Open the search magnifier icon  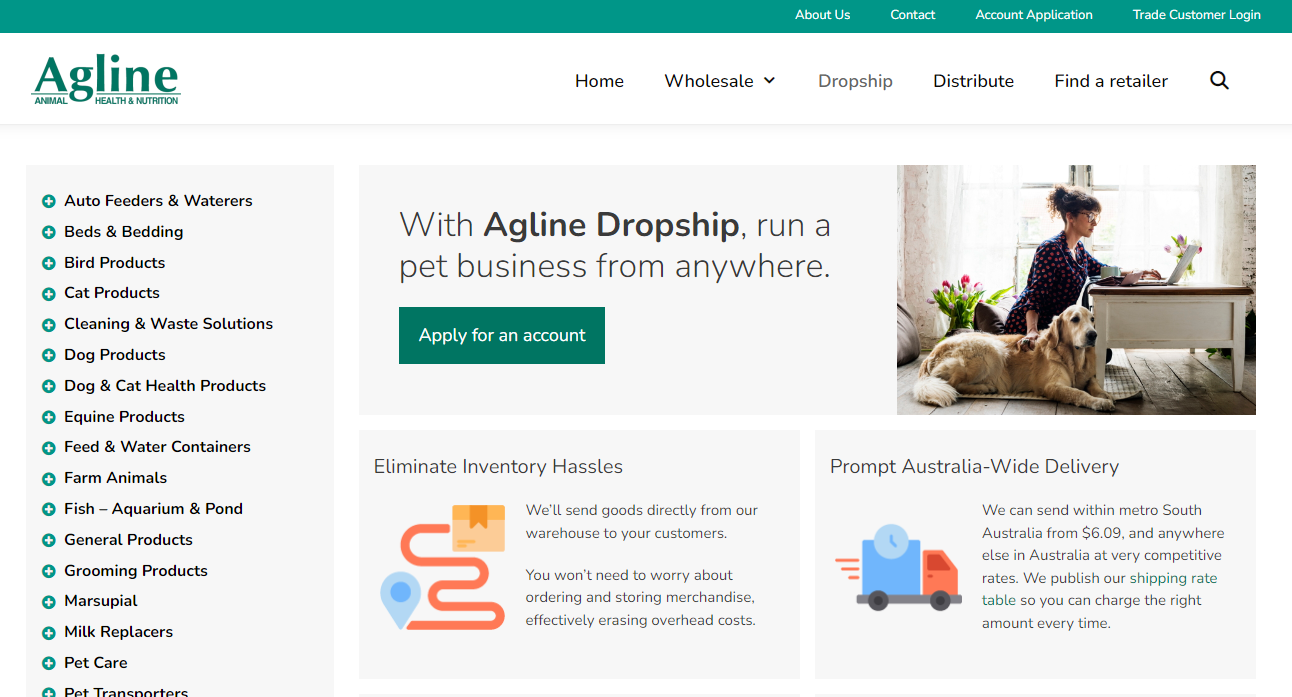(x=1219, y=81)
